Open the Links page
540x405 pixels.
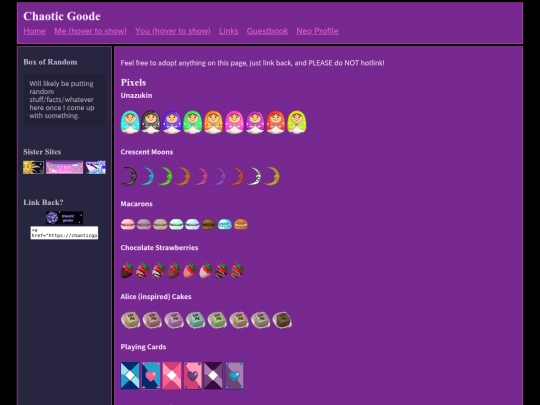pos(229,31)
